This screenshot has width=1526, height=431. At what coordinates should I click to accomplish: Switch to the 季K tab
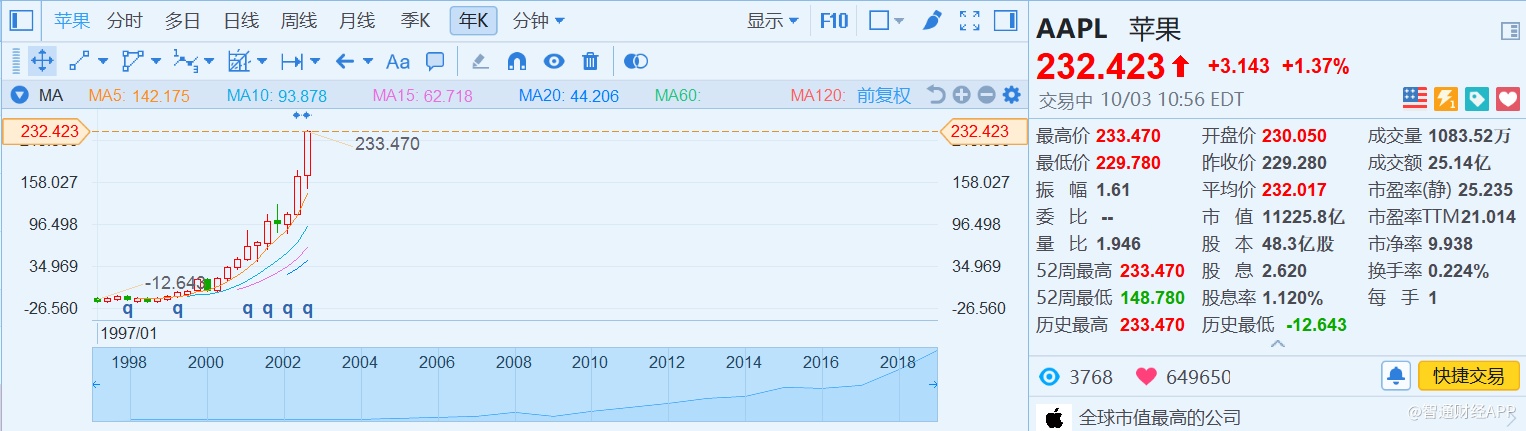pyautogui.click(x=415, y=20)
